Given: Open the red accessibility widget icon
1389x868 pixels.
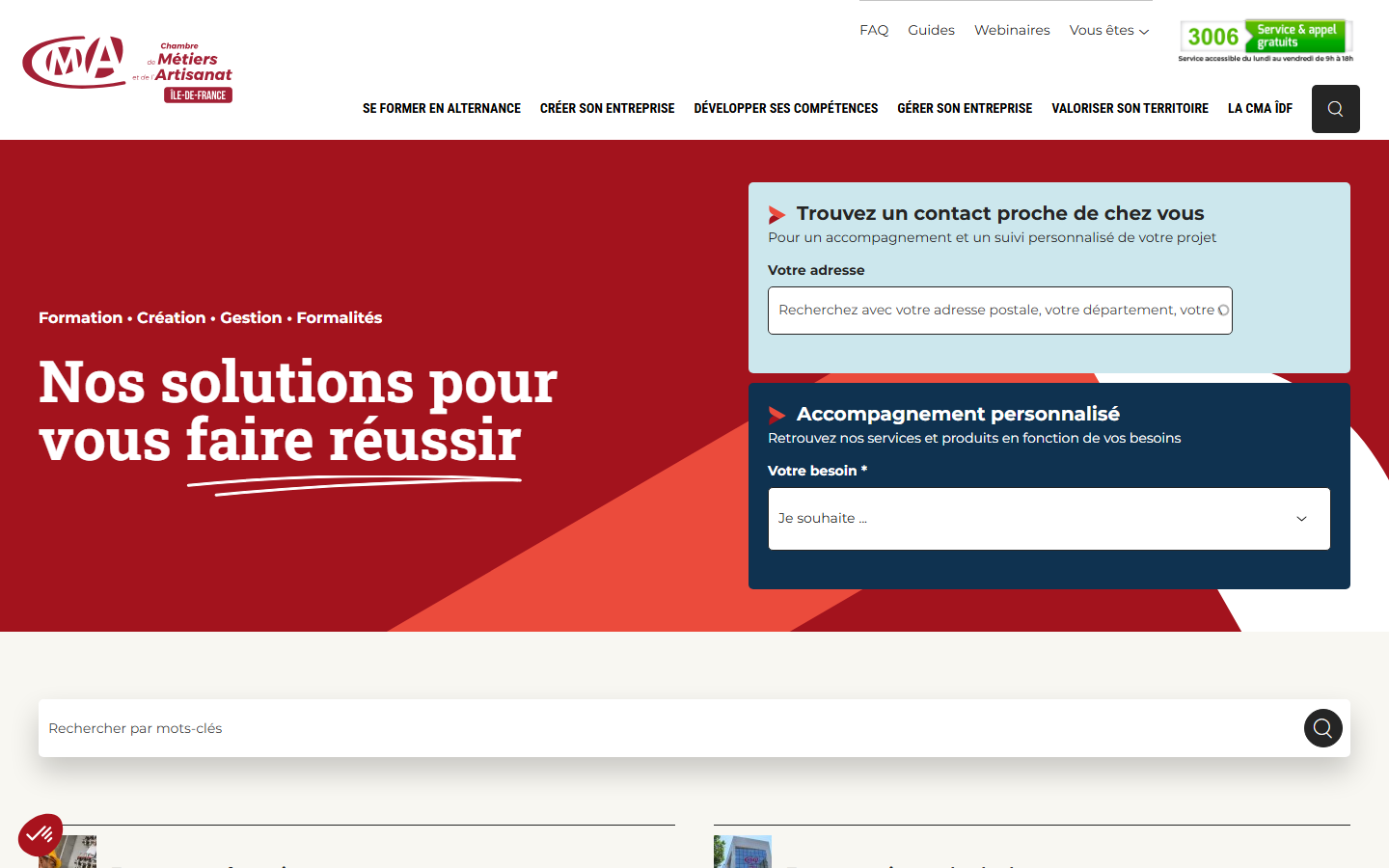Looking at the screenshot, I should 41,835.
